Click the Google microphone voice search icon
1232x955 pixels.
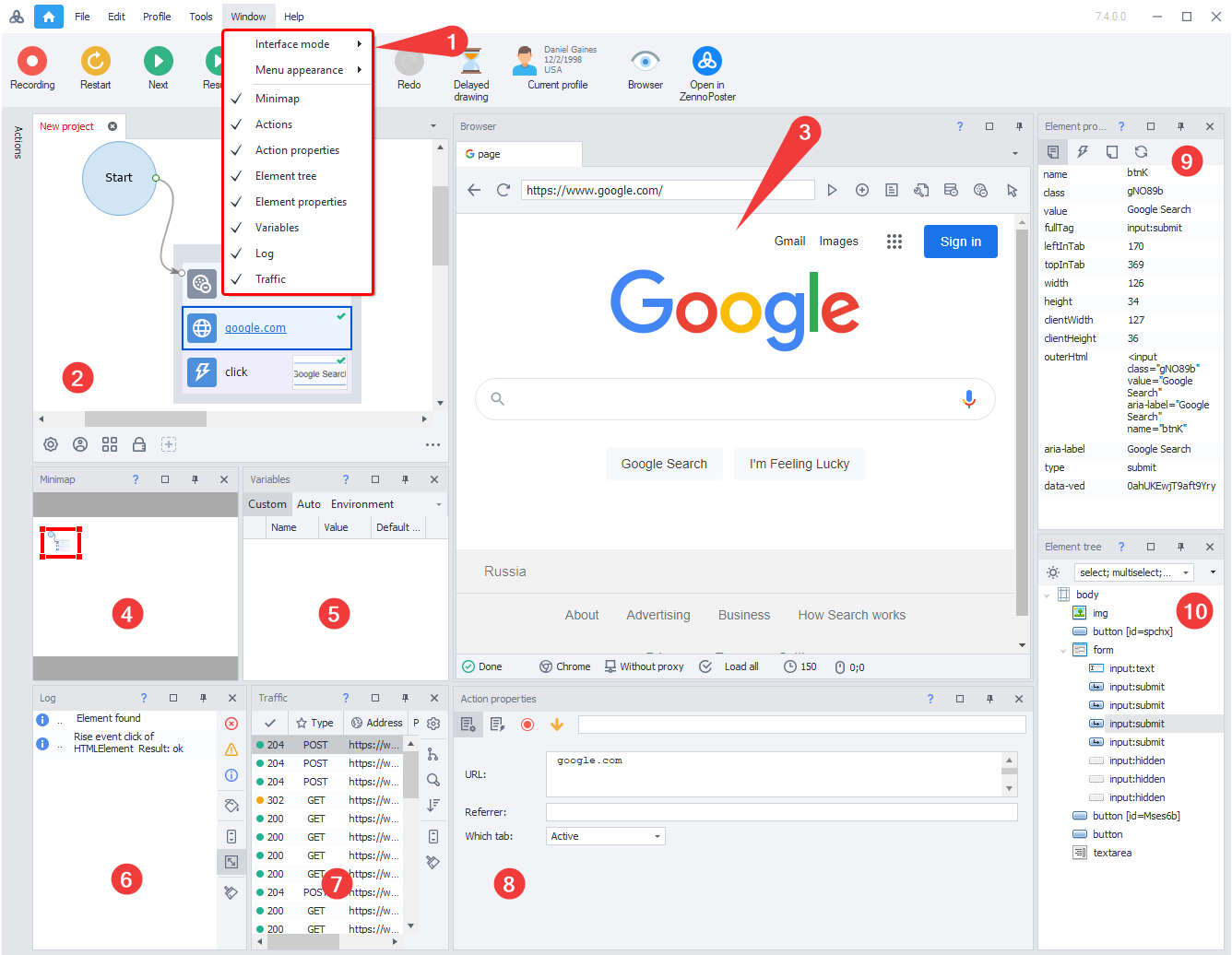click(968, 399)
